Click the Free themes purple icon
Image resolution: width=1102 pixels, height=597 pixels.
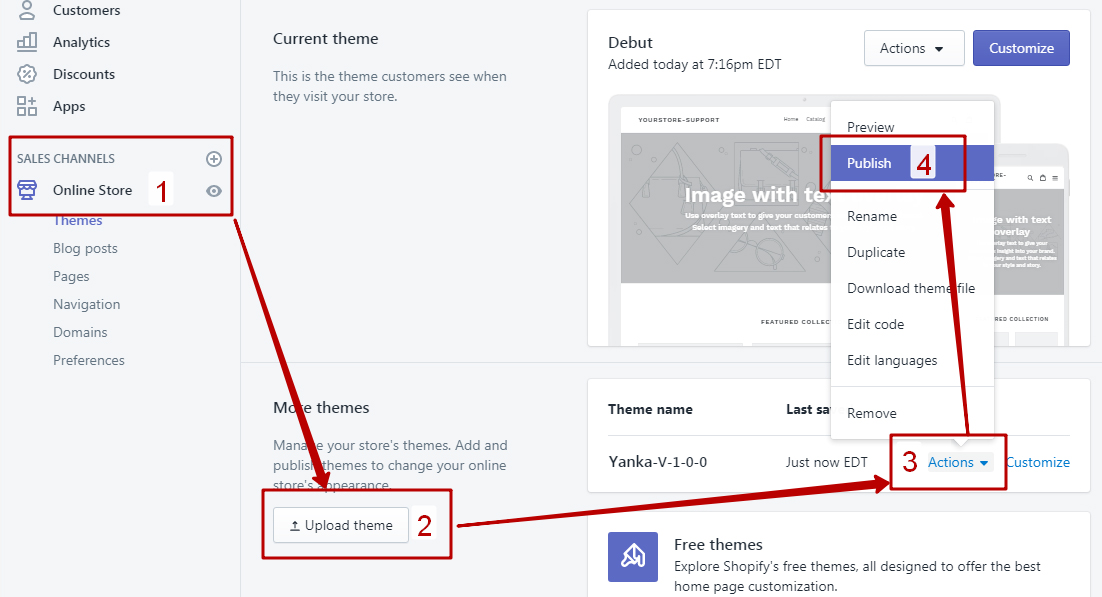pos(633,557)
